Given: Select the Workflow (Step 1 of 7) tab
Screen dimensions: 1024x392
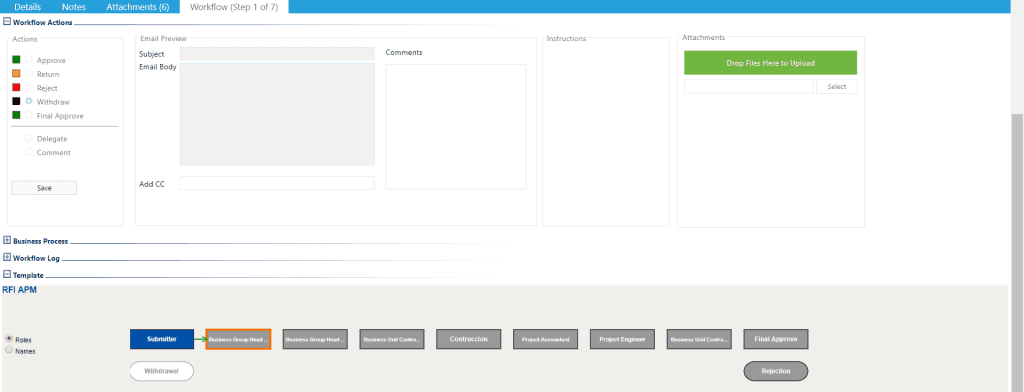Looking at the screenshot, I should click(x=234, y=7).
